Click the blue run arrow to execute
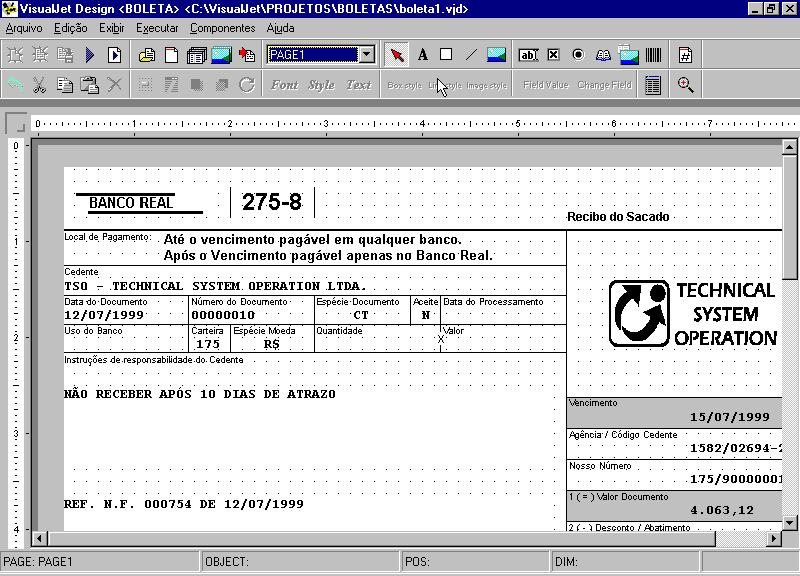The image size is (800, 576). pos(90,55)
